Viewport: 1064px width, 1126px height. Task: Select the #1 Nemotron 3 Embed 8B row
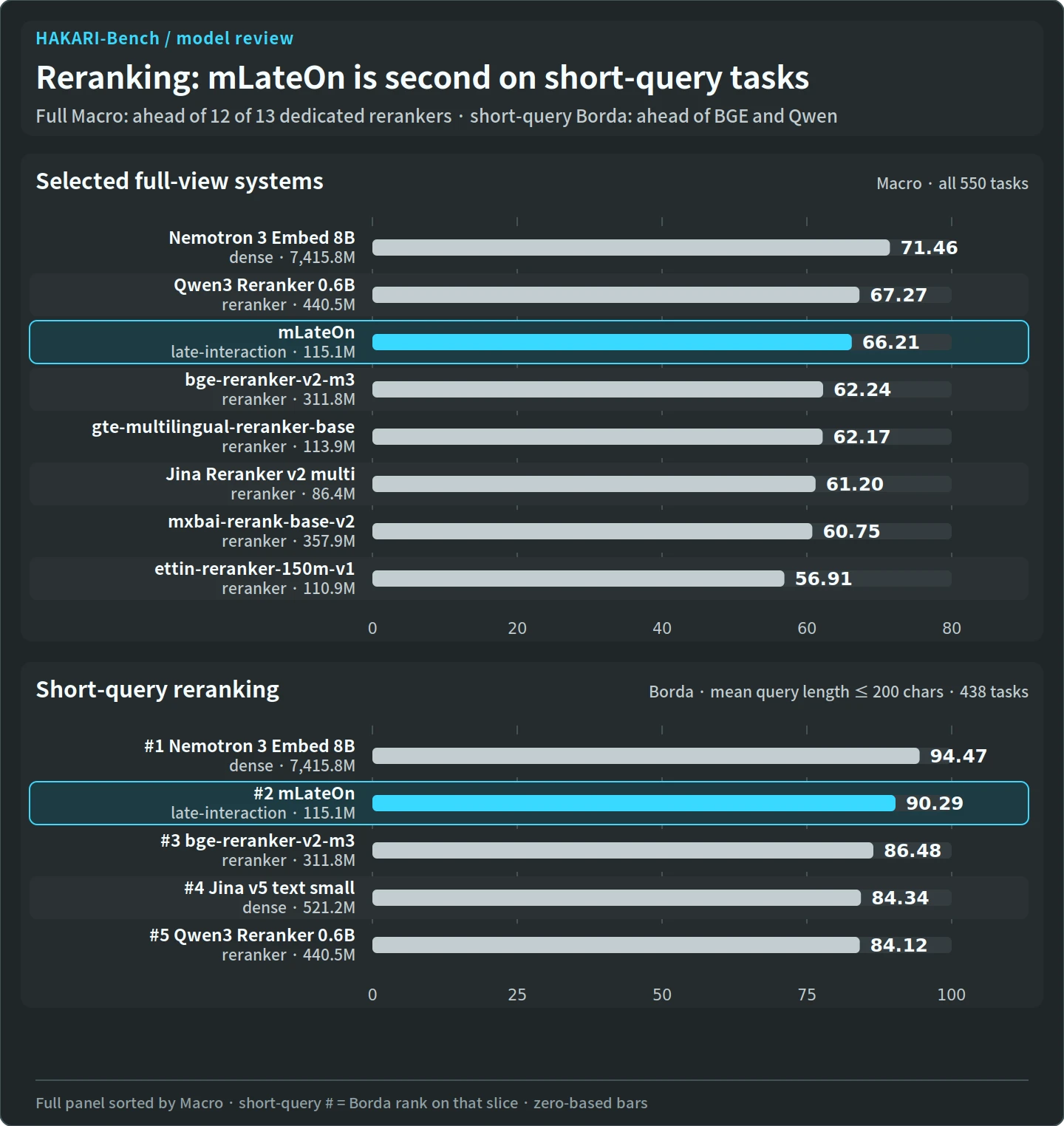point(529,756)
